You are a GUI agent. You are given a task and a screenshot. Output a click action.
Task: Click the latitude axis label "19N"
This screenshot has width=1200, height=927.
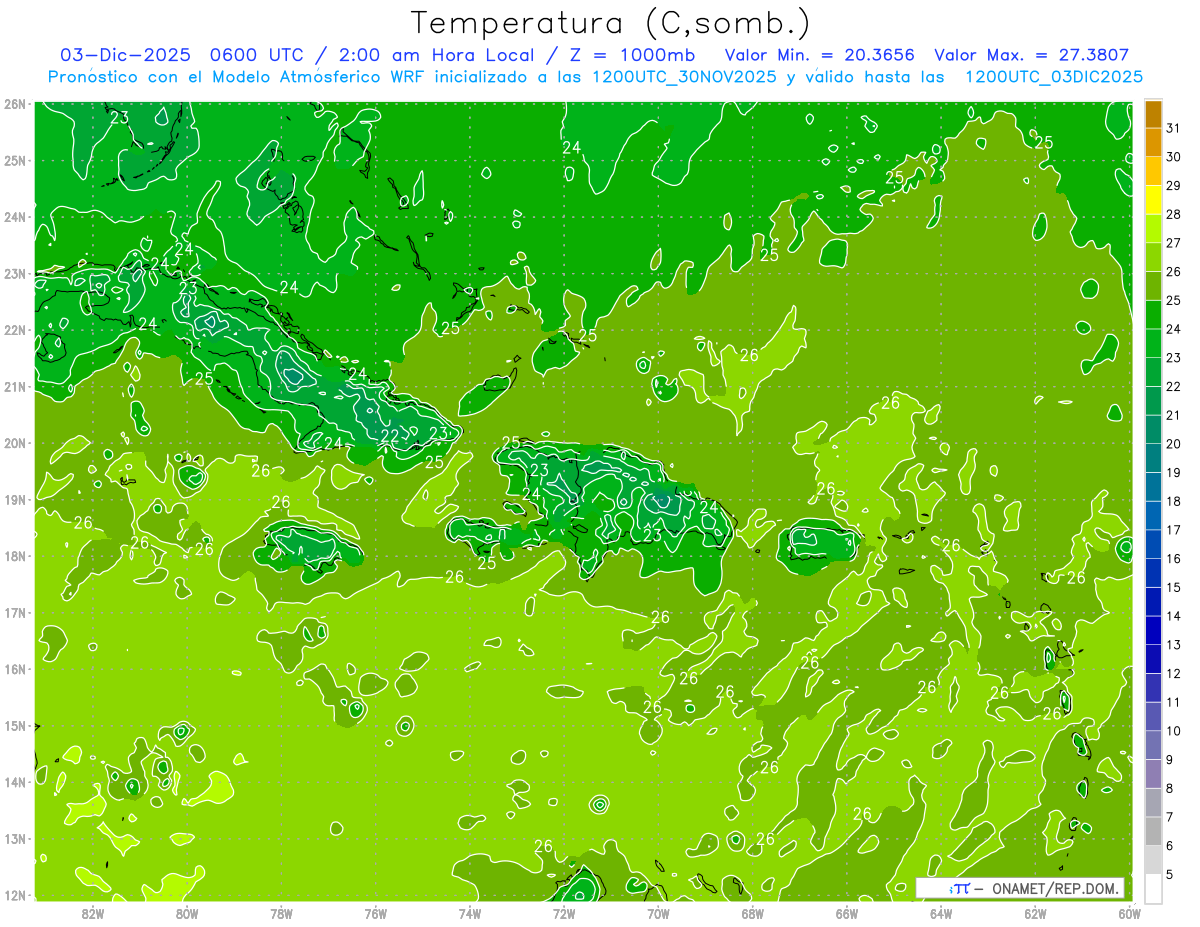pos(14,499)
